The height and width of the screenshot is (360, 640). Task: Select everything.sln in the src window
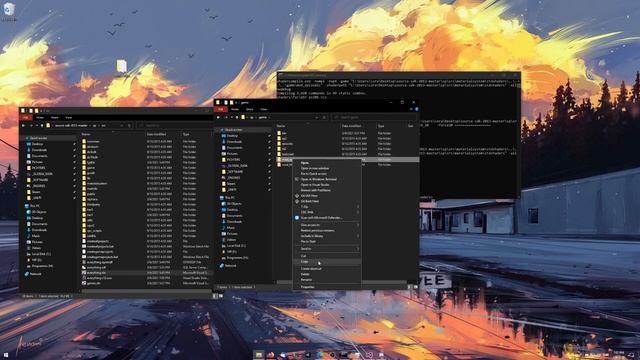tap(96, 273)
